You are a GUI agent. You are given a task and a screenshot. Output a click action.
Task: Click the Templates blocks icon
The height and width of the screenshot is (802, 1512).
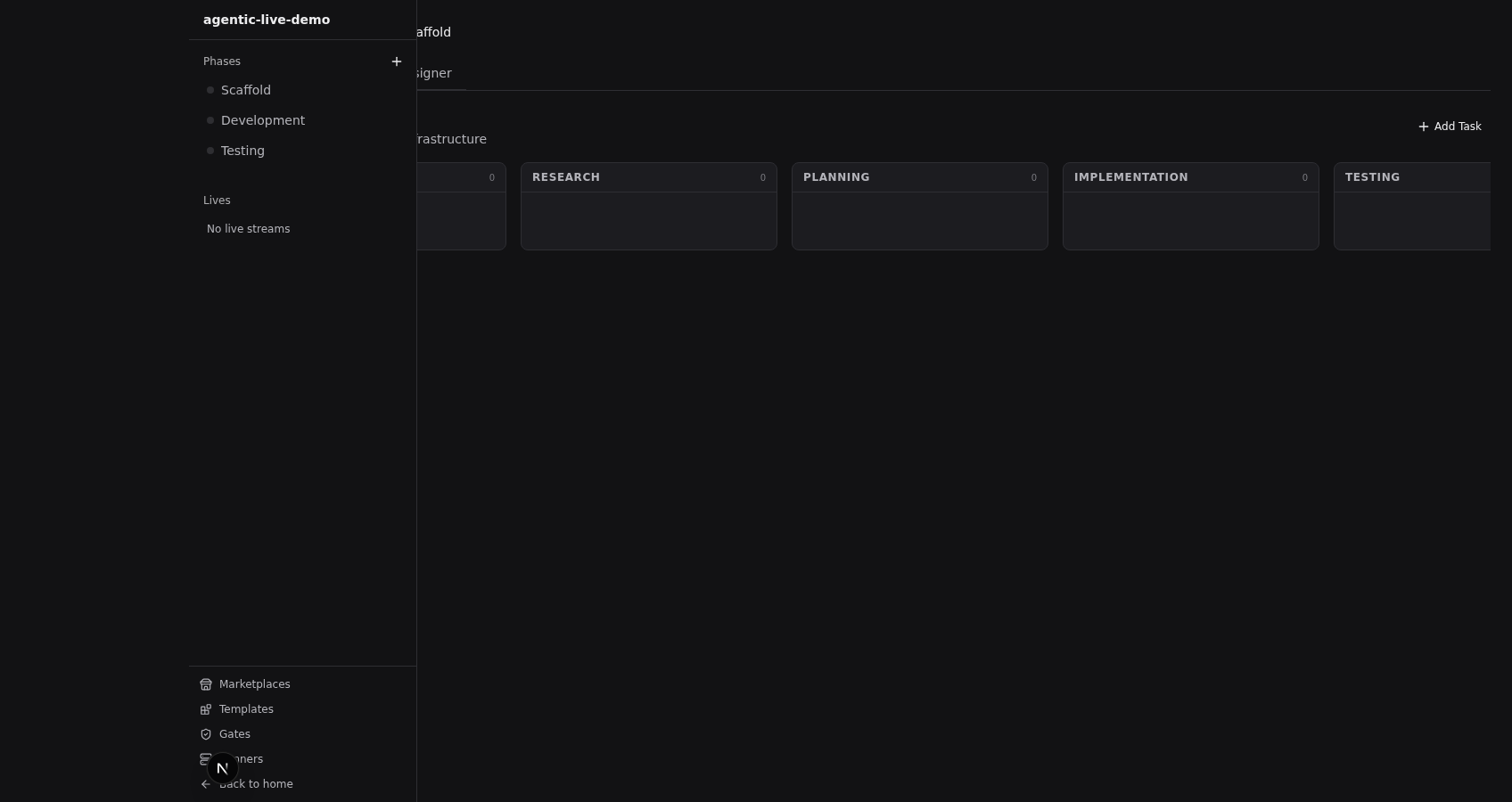pos(206,709)
